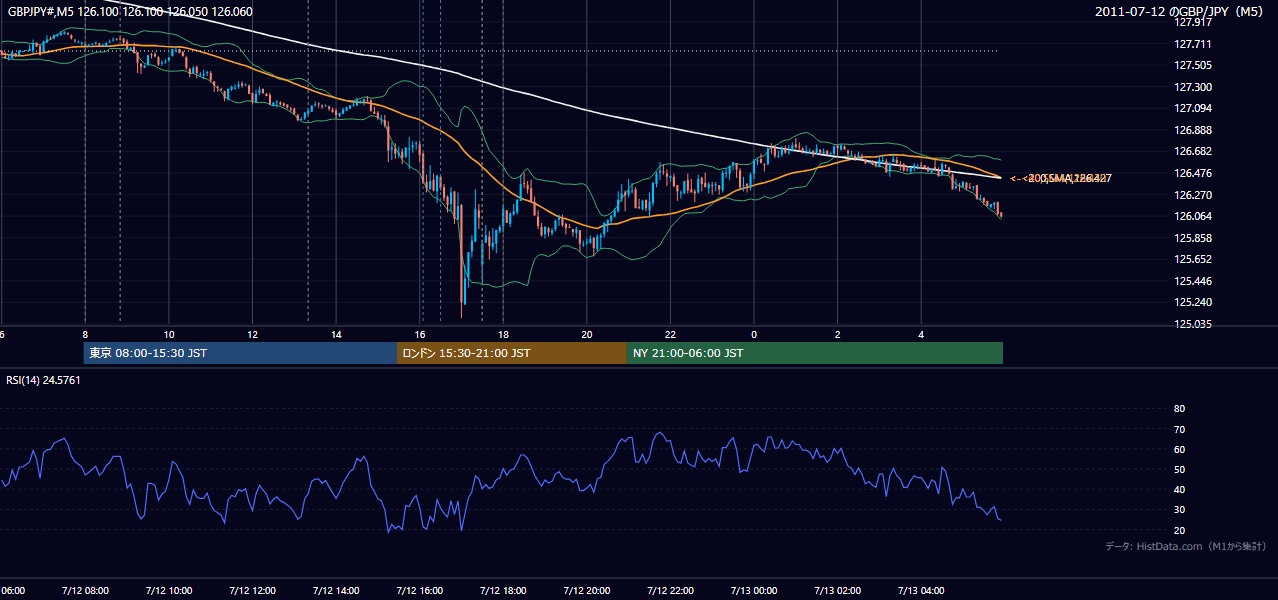Click price level 126.476 on the axis
Viewport: 1278px width, 600px height.
click(x=1192, y=173)
